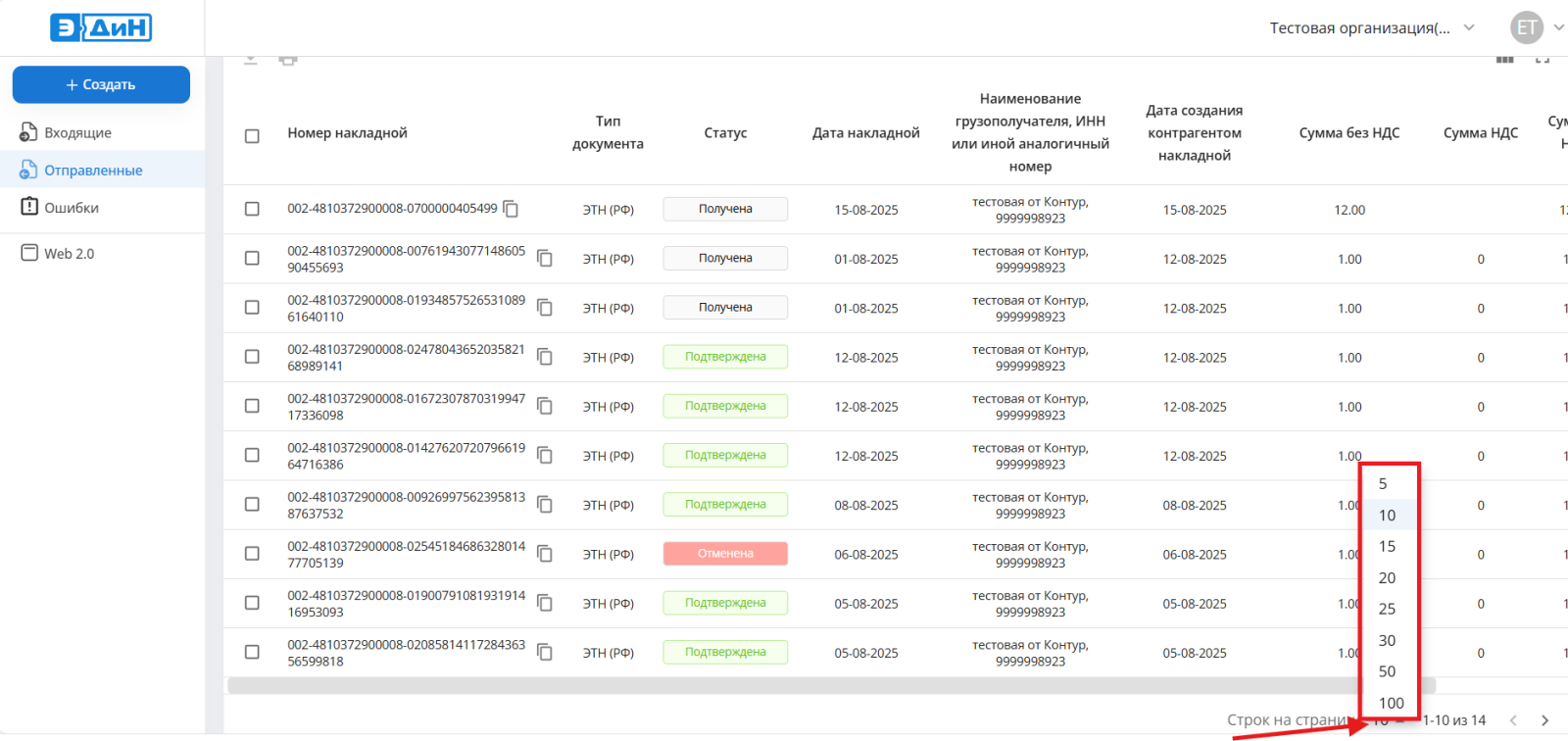Click the print icon above the table
1568x741 pixels.
click(287, 61)
